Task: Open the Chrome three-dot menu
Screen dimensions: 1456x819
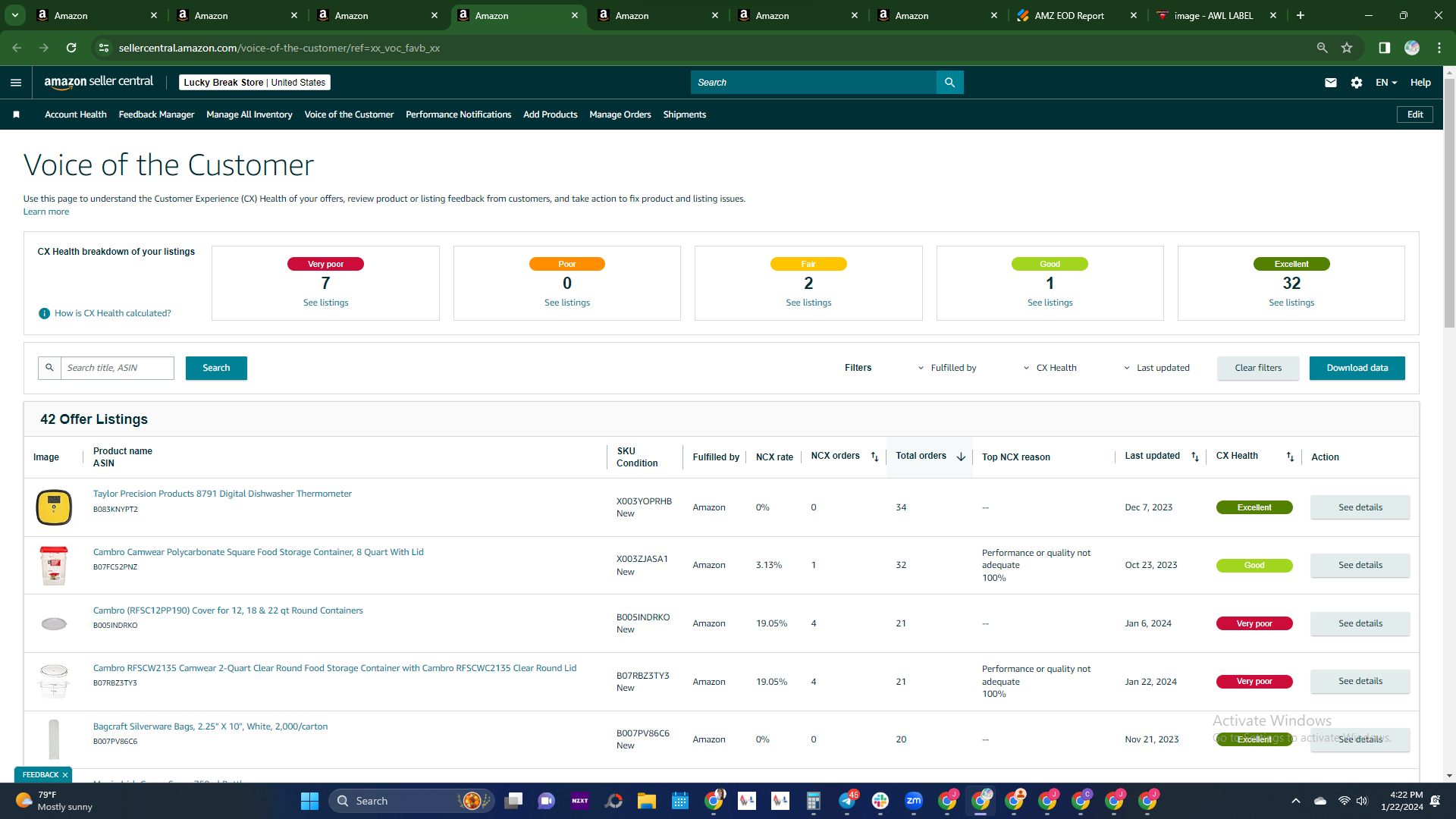Action: (1439, 48)
